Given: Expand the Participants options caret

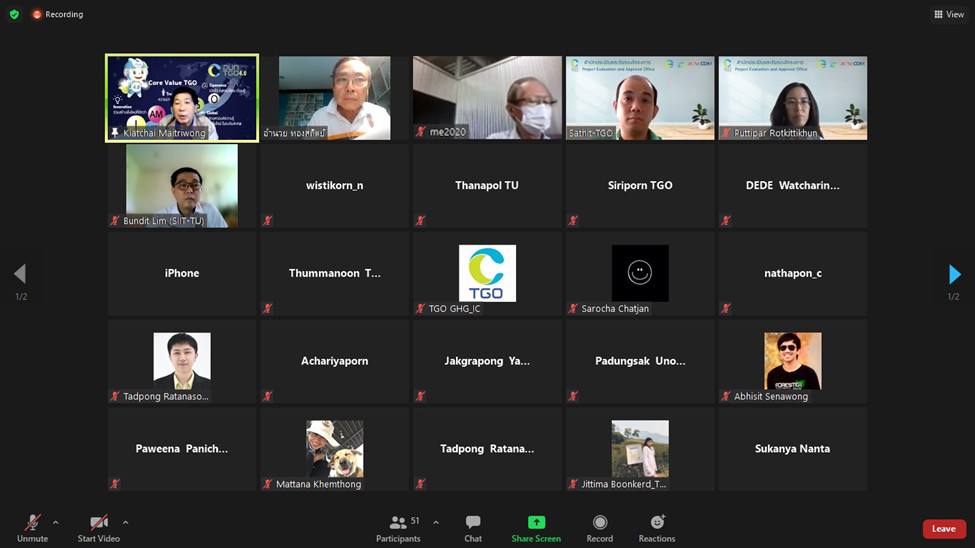Looking at the screenshot, I should coord(436,522).
